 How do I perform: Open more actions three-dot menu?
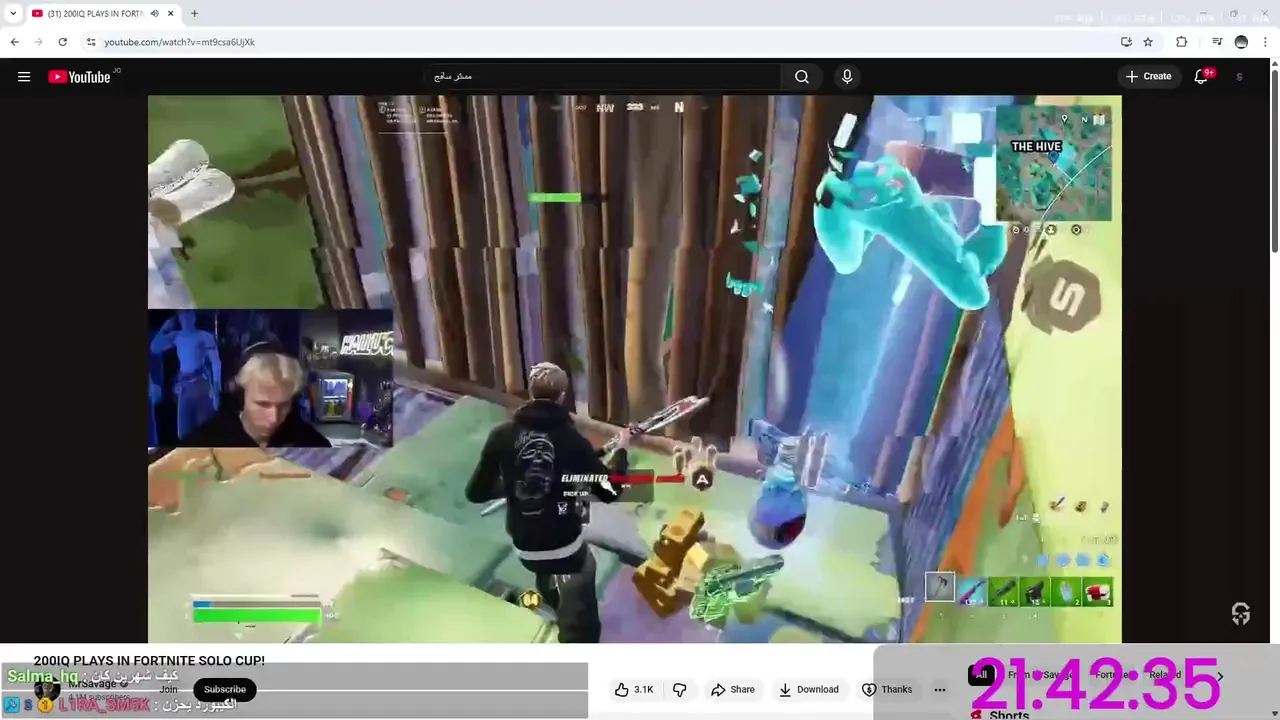(x=940, y=689)
